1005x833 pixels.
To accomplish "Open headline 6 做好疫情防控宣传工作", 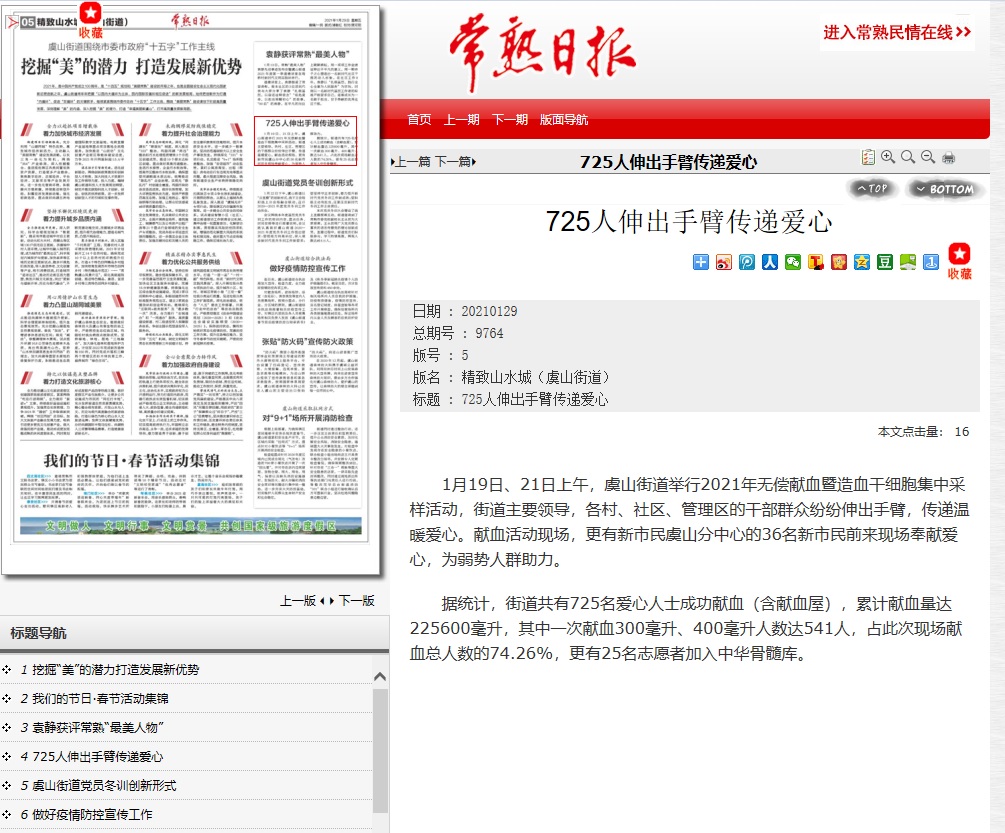I will pos(92,814).
